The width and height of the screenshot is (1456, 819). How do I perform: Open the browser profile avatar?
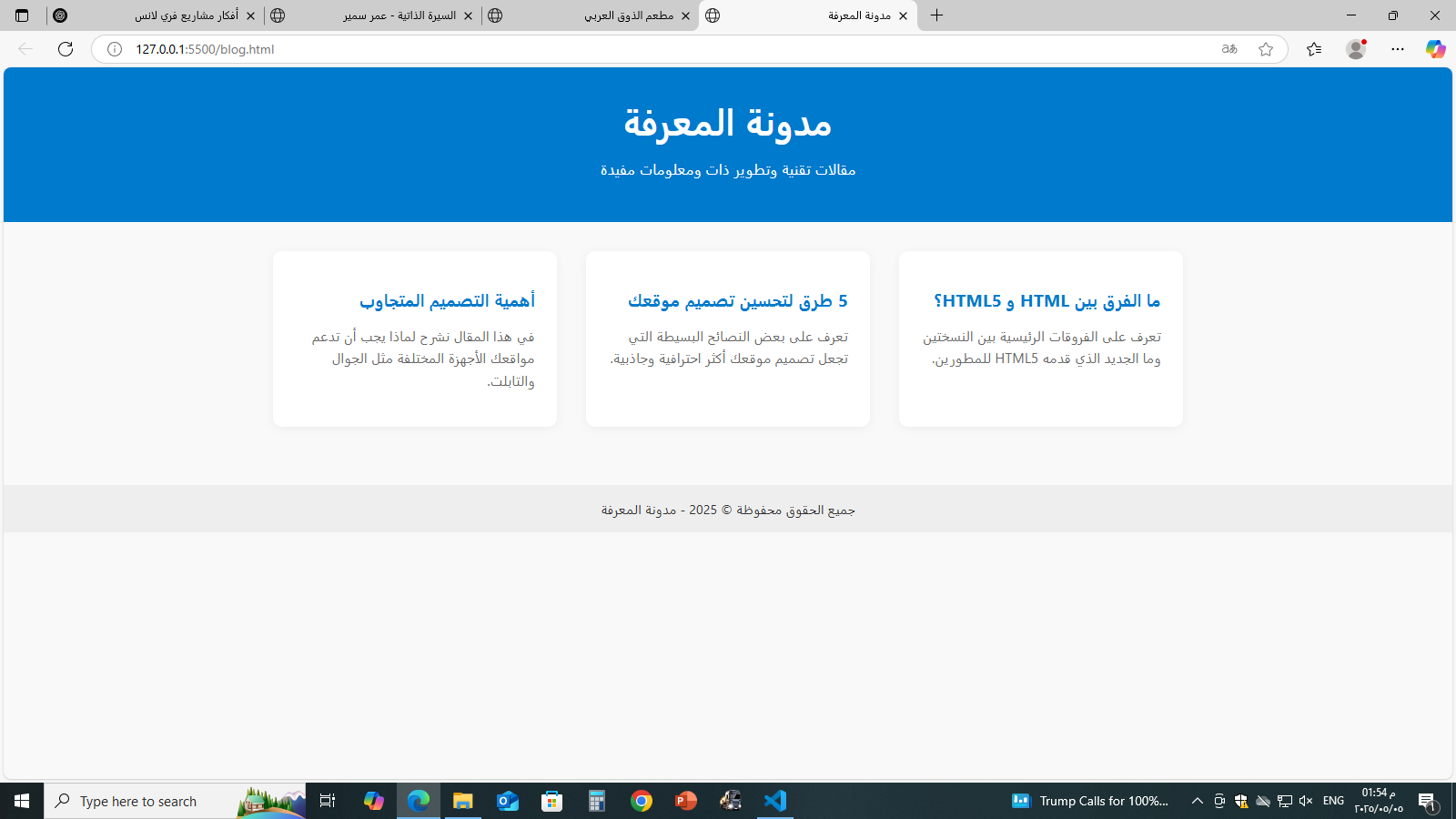click(1356, 49)
